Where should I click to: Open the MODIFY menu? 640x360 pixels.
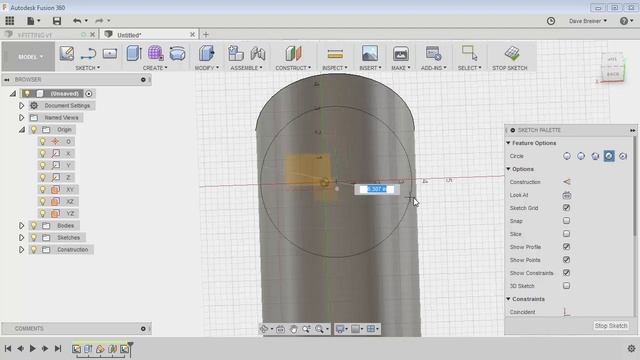(207, 68)
